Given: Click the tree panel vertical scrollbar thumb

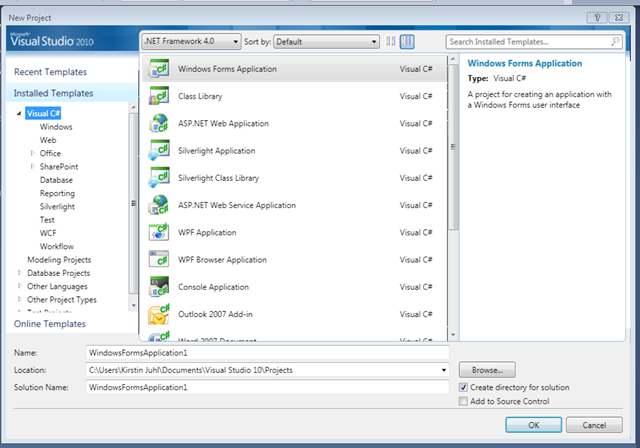Looking at the screenshot, I should (x=133, y=203).
